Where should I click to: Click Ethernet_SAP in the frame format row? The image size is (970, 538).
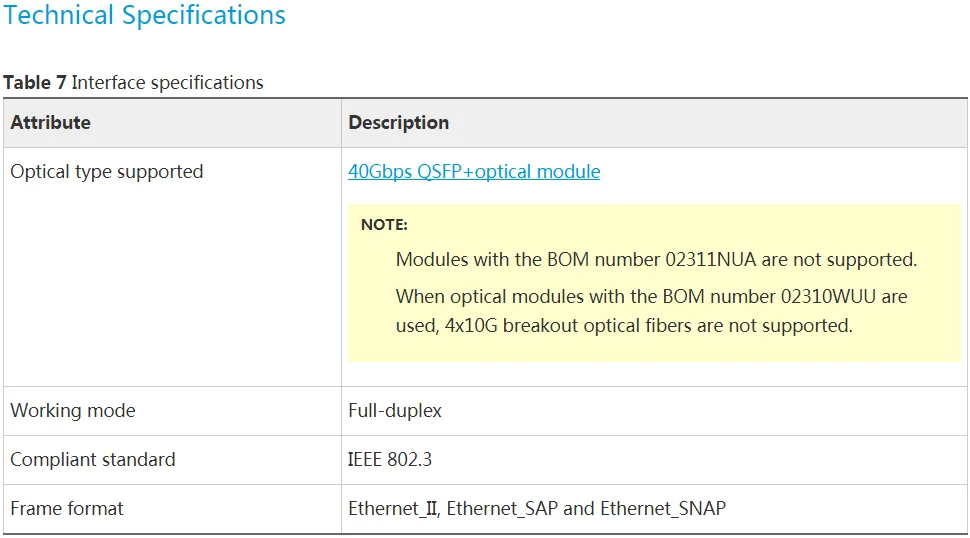point(502,508)
